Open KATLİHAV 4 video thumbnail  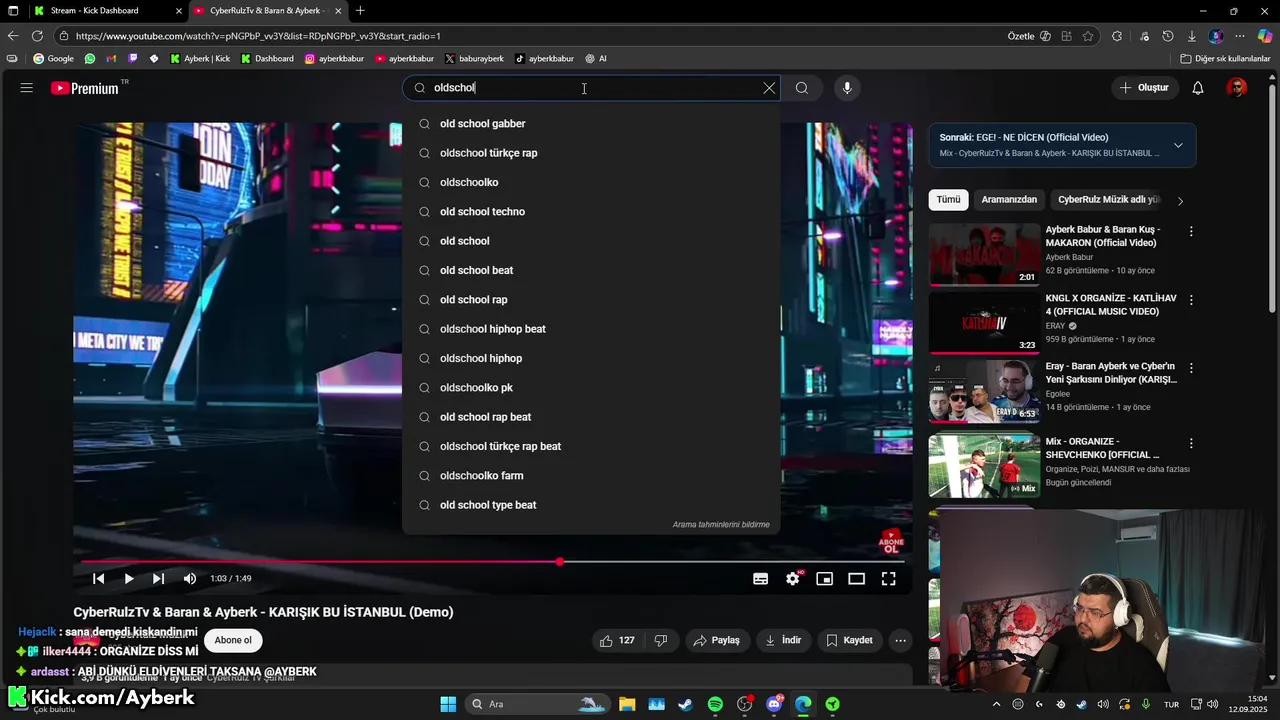coord(985,322)
